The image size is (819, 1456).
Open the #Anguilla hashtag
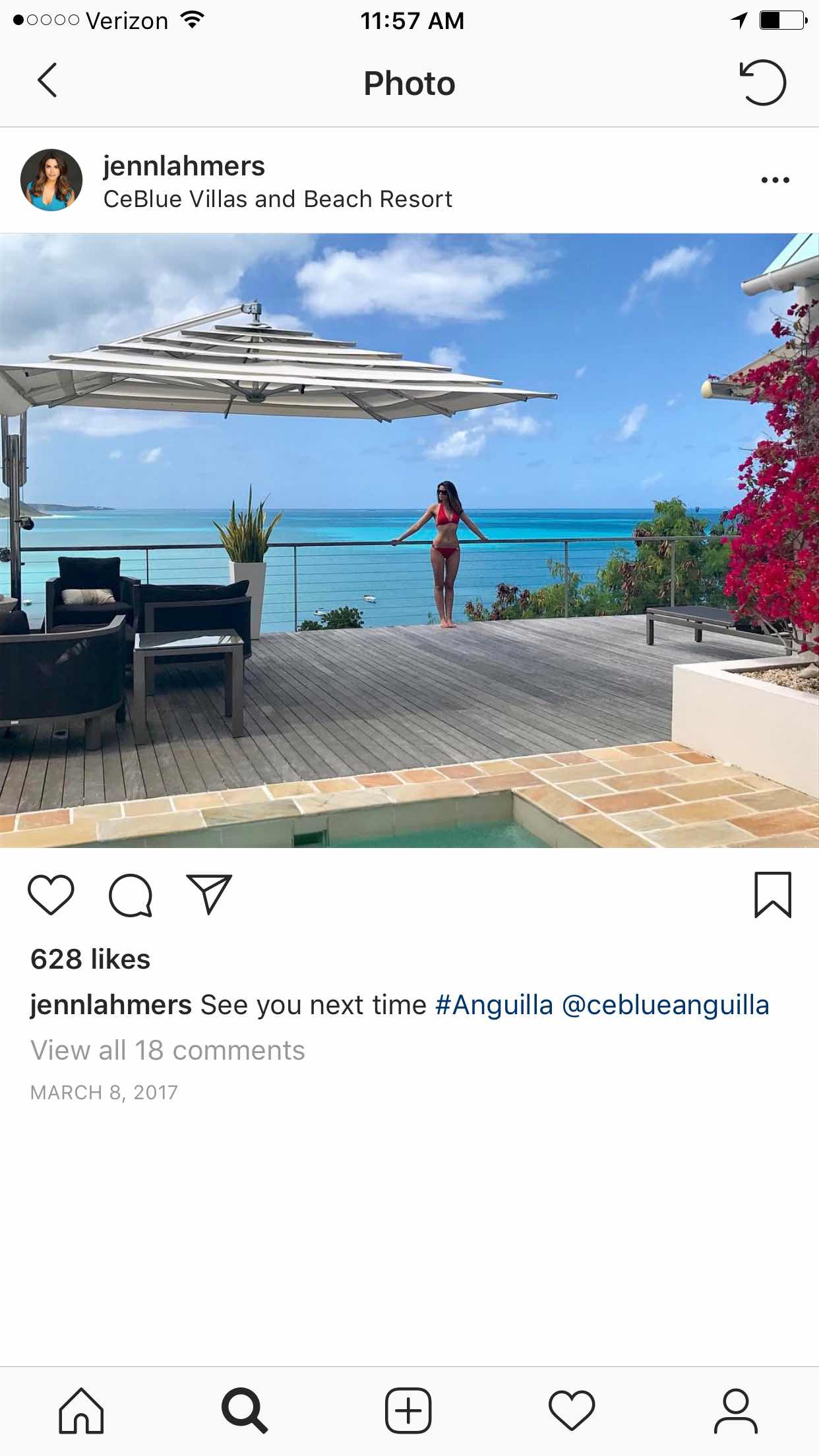coord(494,1006)
